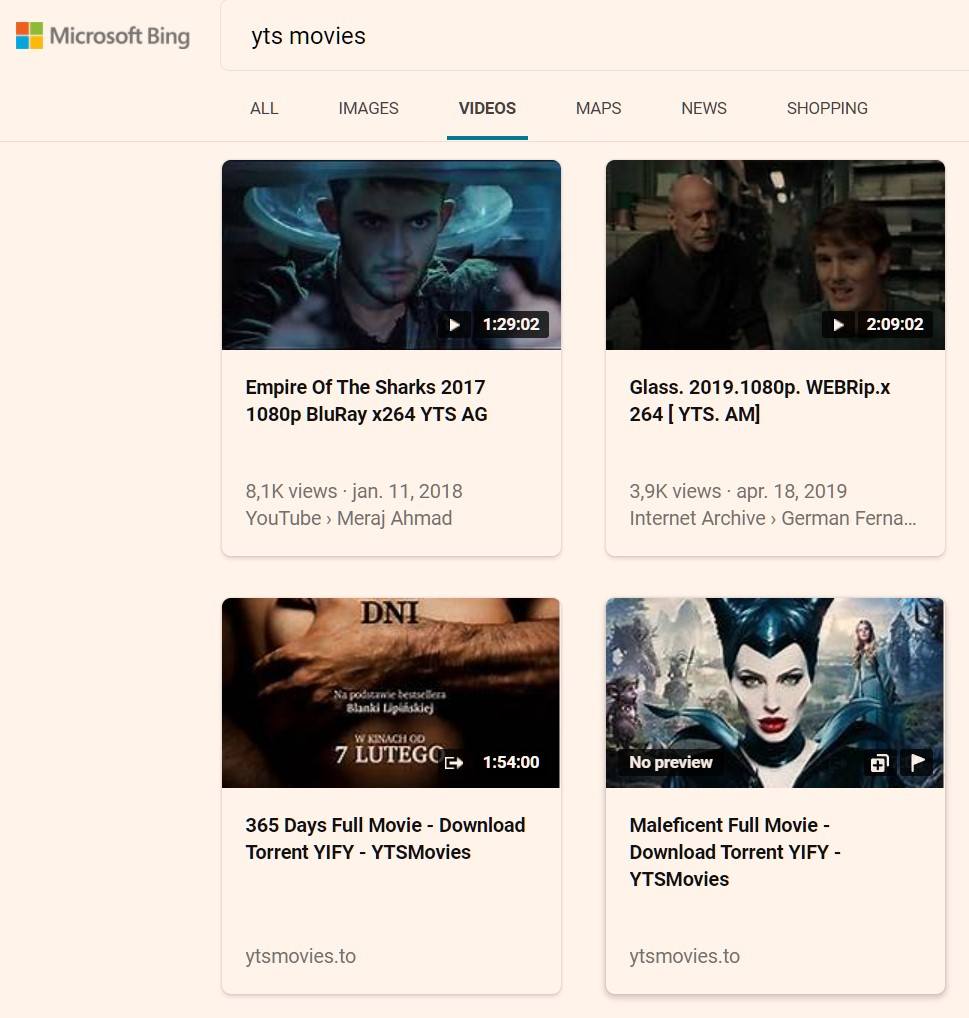Viewport: 969px width, 1018px height.
Task: Click title Glass. 2019.1080p. WEBRip.x 264
Action: click(759, 401)
